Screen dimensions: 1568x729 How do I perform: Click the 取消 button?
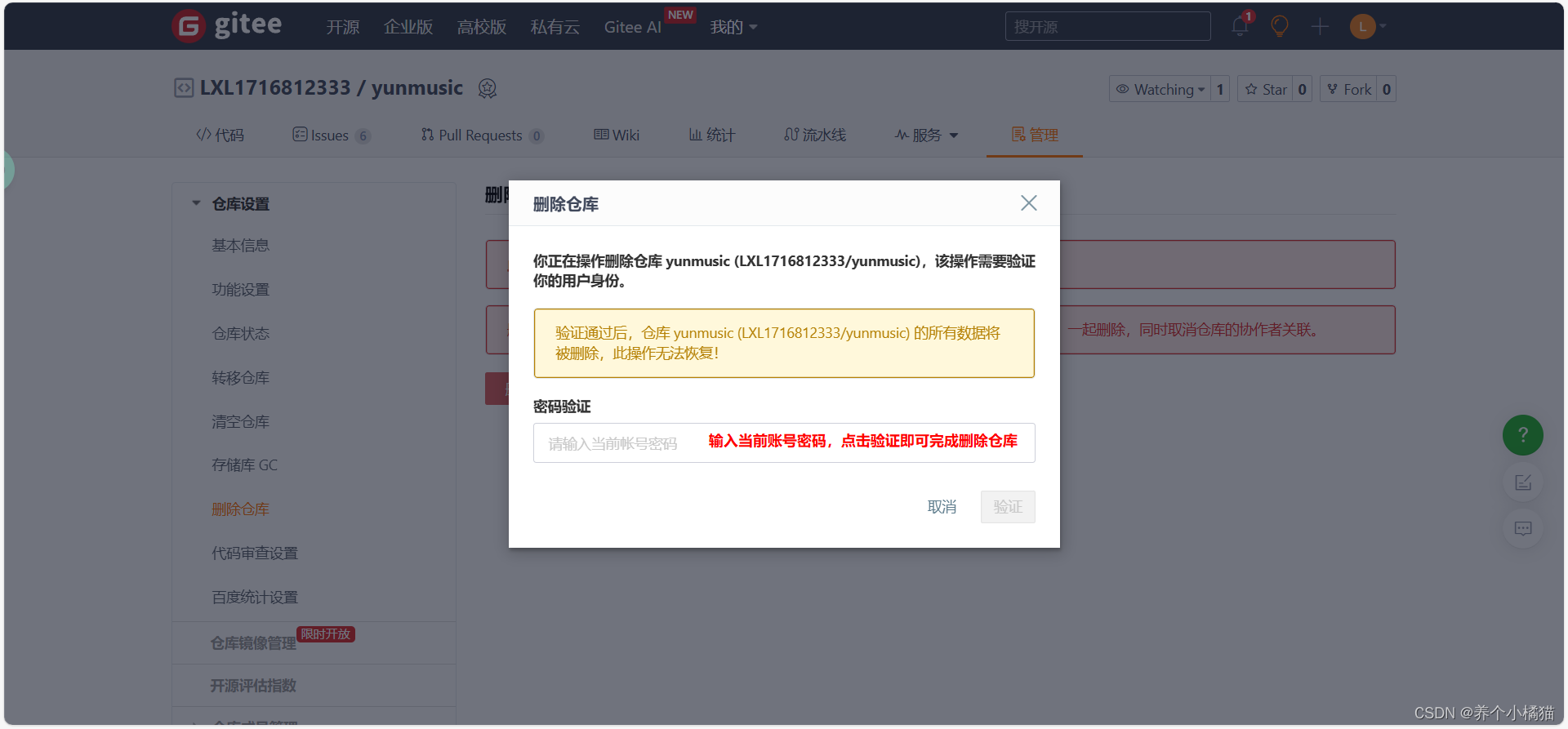point(942,507)
